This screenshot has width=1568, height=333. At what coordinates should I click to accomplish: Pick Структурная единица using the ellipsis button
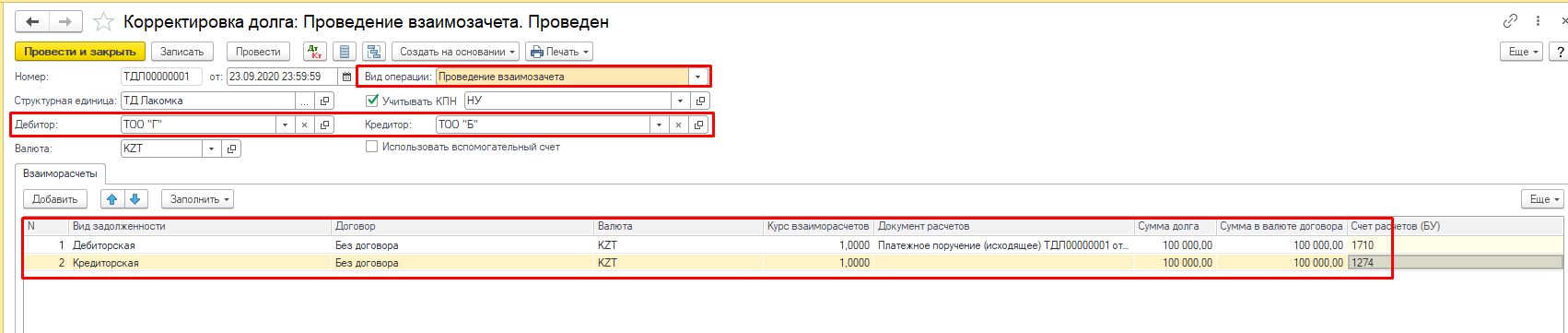[304, 101]
